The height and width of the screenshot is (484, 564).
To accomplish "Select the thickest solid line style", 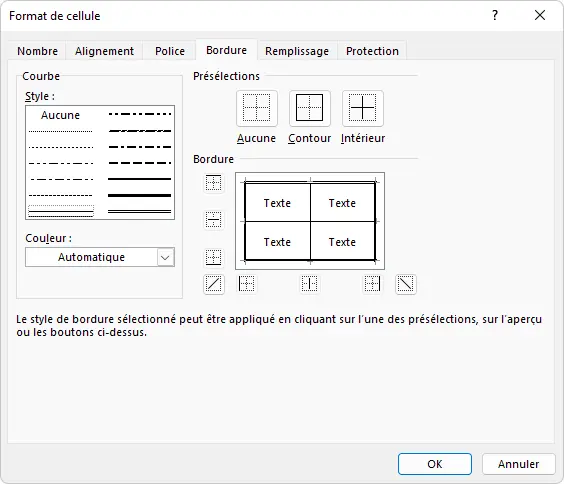I will 140,196.
